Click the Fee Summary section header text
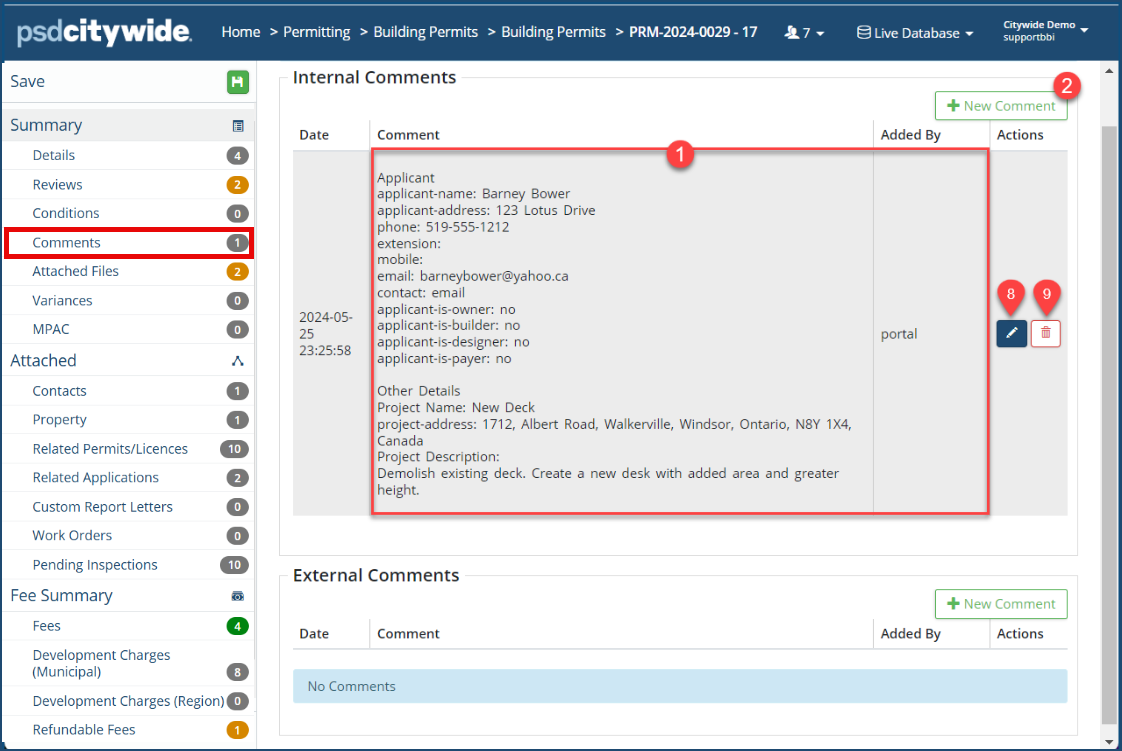This screenshot has width=1122, height=751. (x=62, y=596)
